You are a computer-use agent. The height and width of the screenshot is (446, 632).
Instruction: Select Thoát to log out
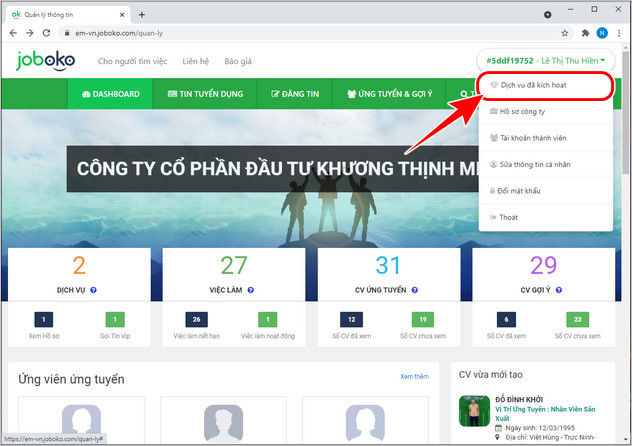pos(546,218)
